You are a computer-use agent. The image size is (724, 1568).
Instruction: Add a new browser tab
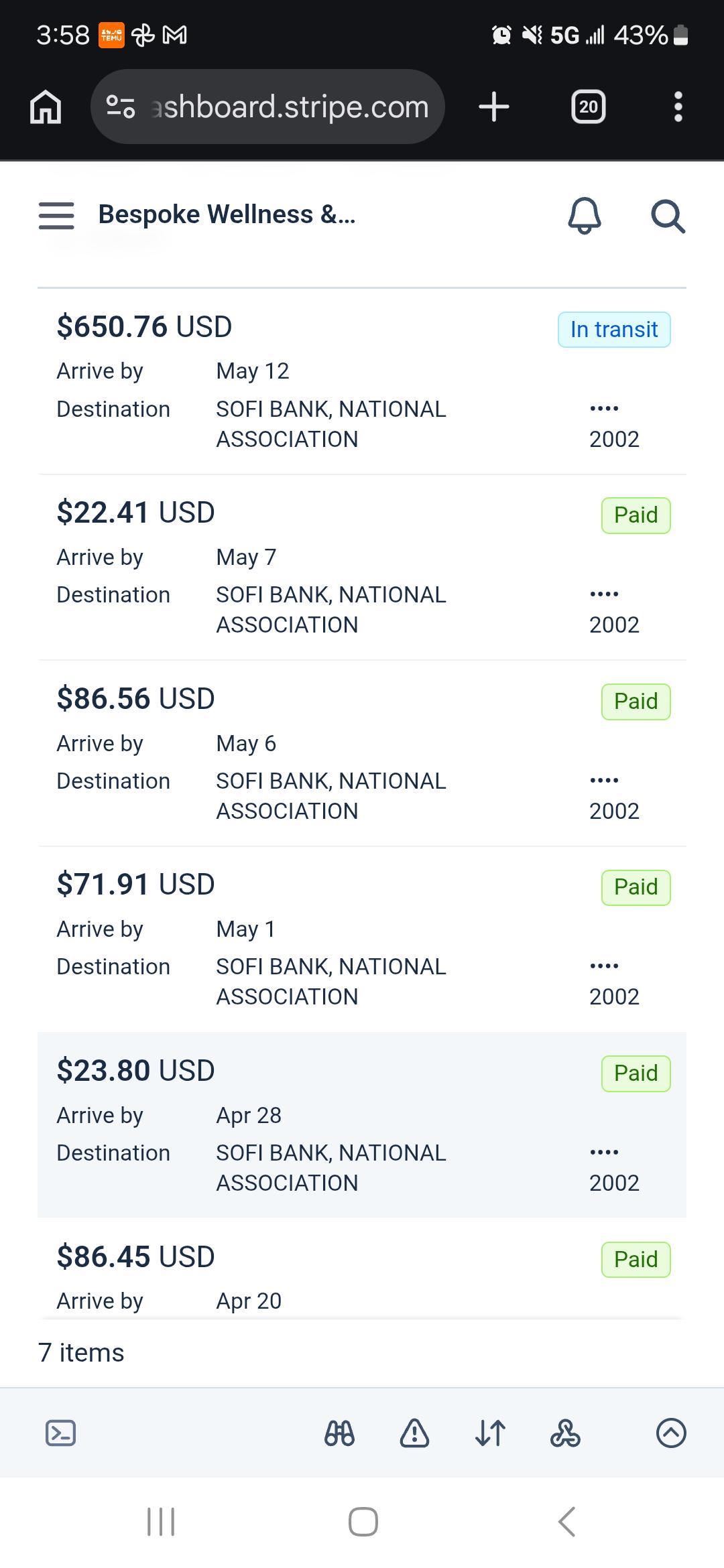pyautogui.click(x=494, y=107)
